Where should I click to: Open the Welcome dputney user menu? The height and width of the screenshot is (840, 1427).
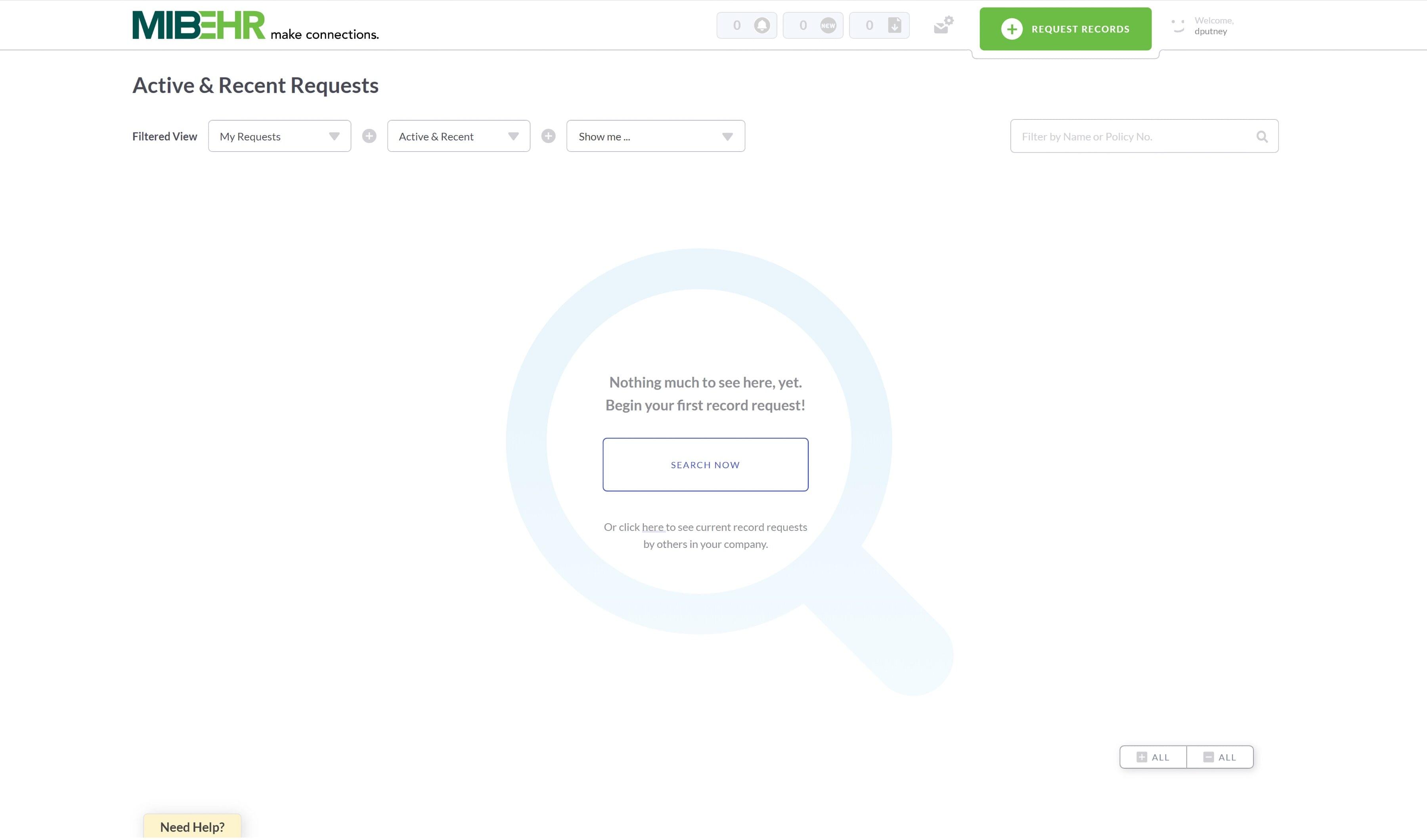1213,26
